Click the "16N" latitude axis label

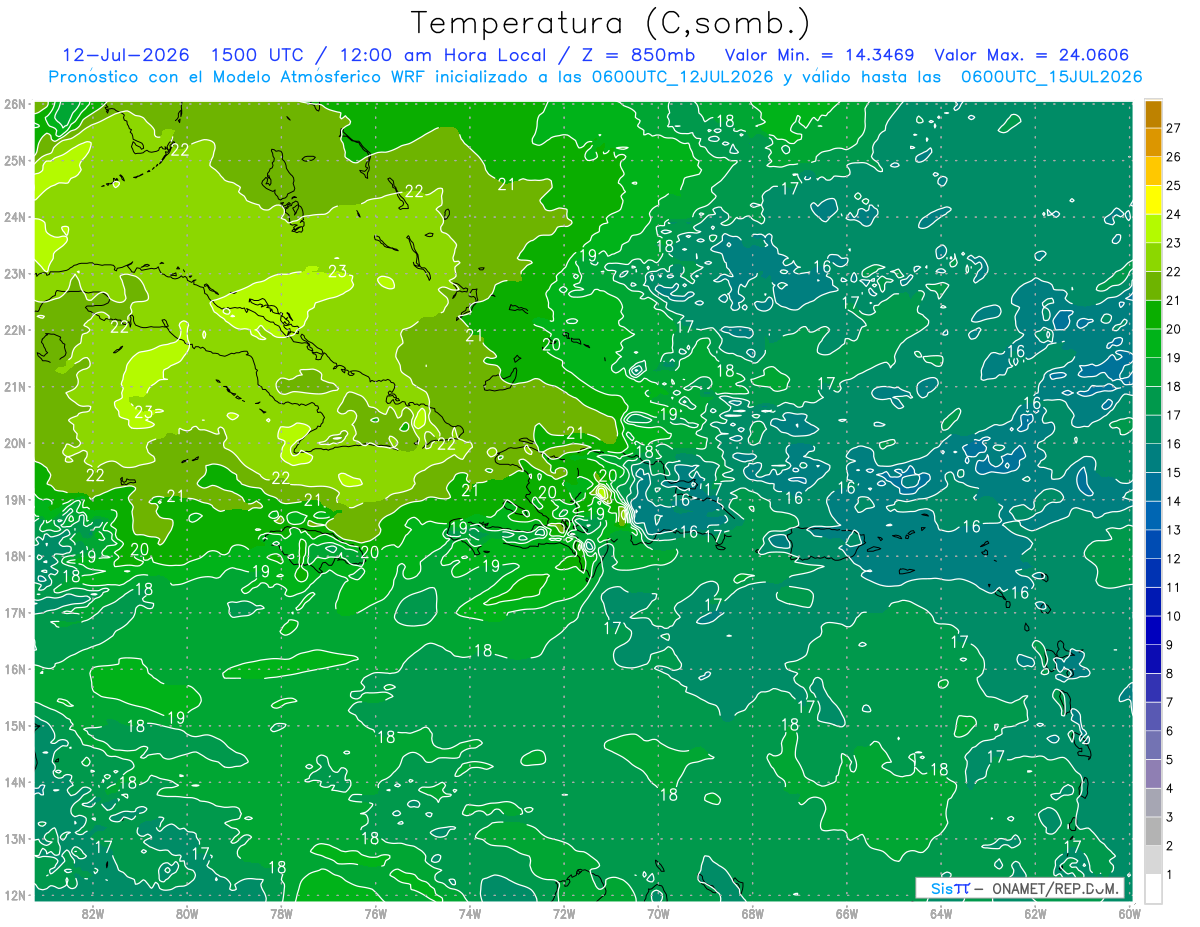[14, 669]
